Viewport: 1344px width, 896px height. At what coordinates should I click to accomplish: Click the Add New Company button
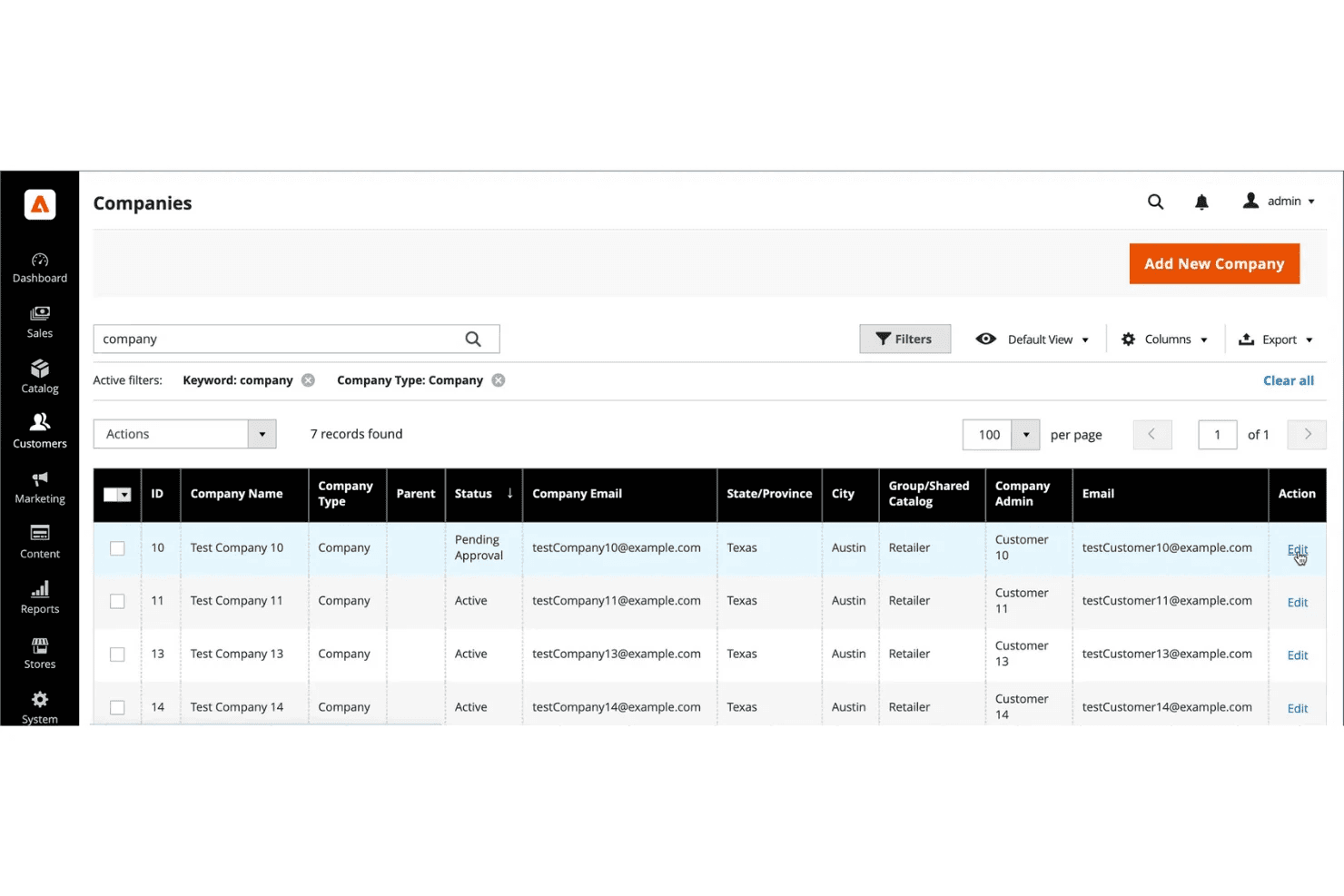(1214, 263)
